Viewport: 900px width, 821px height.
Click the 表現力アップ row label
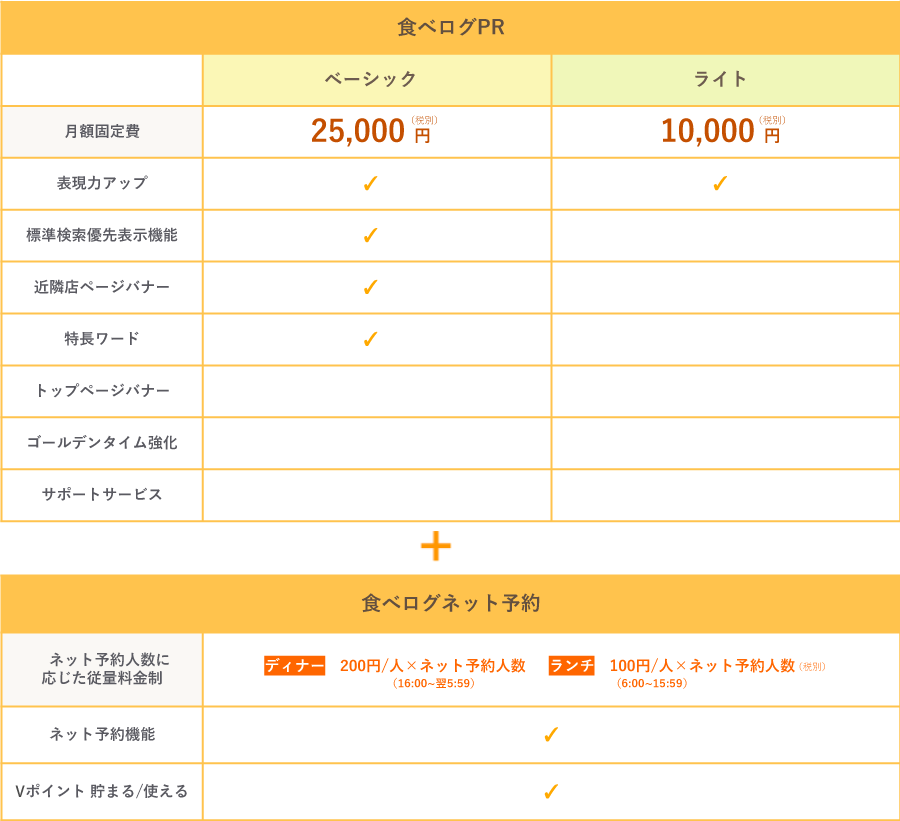click(102, 183)
